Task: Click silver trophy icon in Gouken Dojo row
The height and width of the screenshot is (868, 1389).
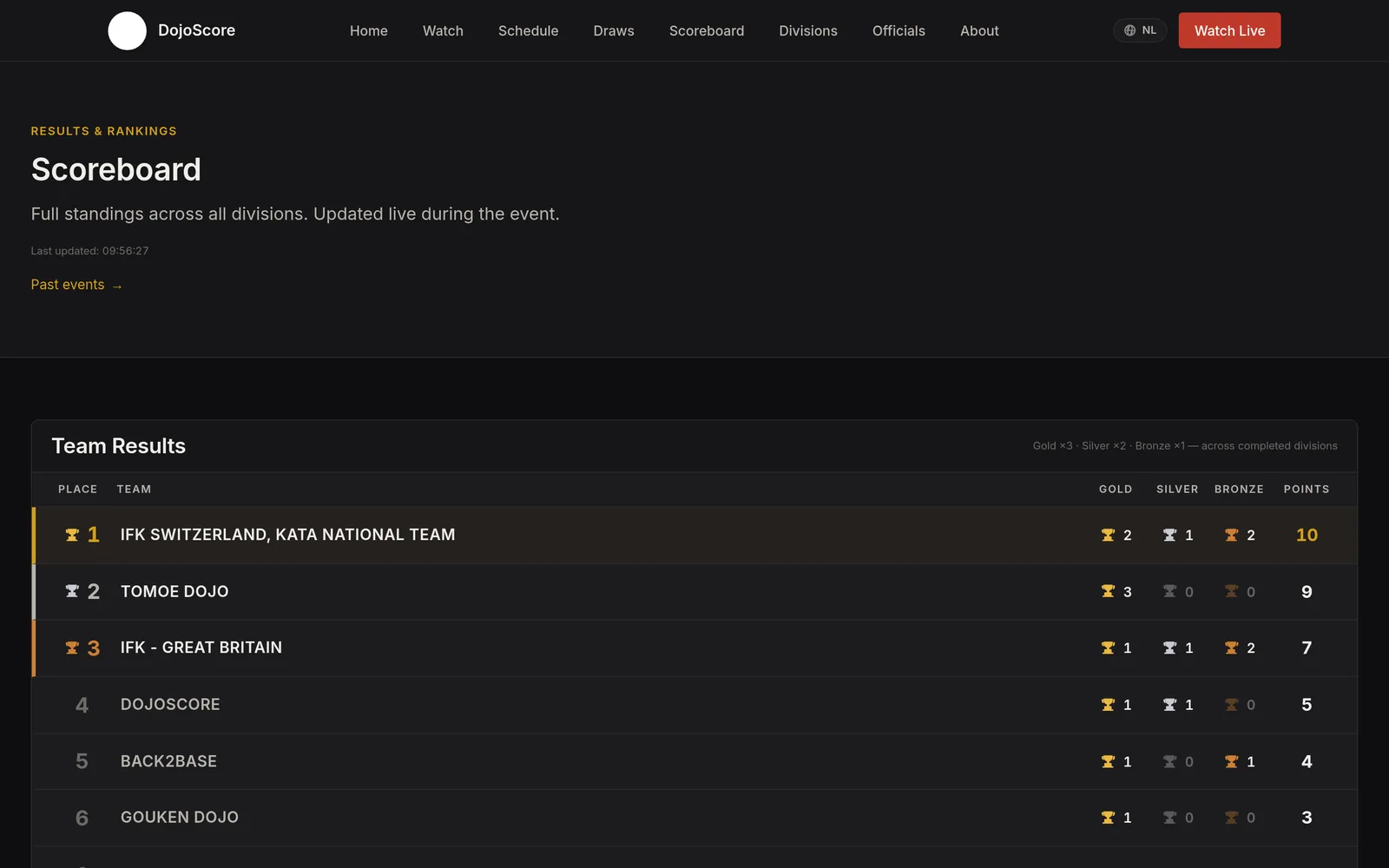Action: (1169, 818)
